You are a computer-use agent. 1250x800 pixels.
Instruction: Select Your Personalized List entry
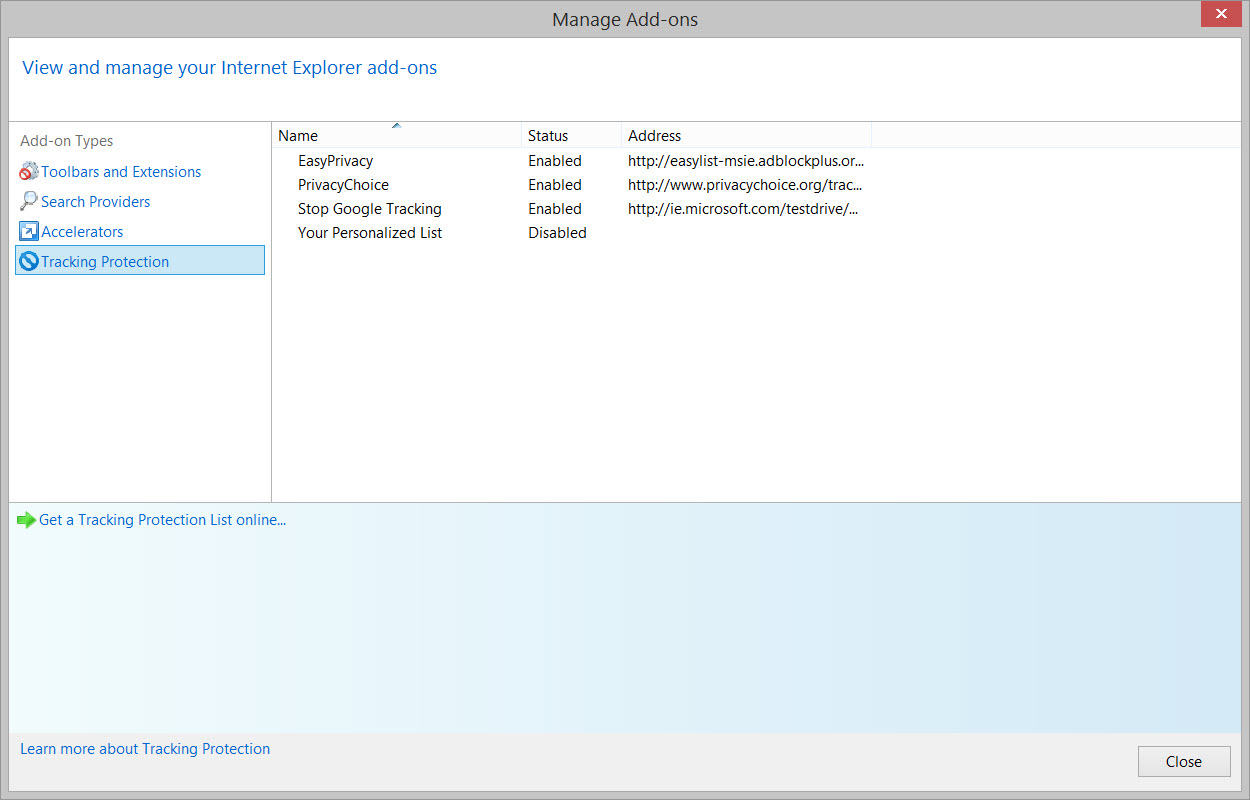370,233
